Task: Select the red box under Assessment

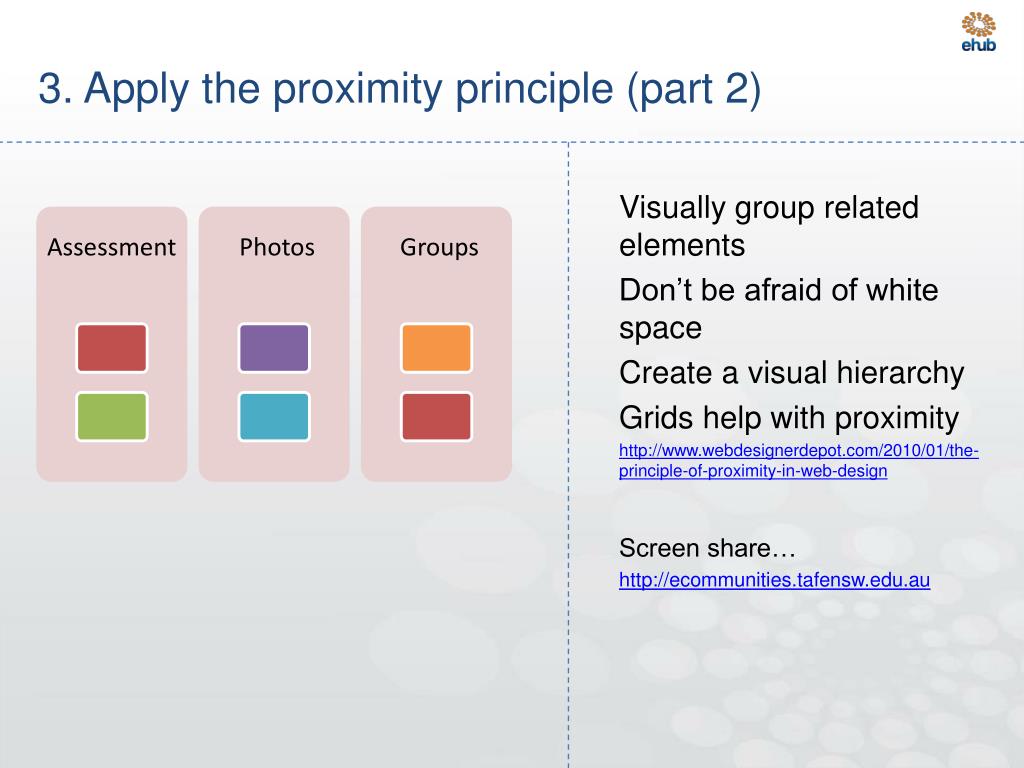Action: [112, 348]
